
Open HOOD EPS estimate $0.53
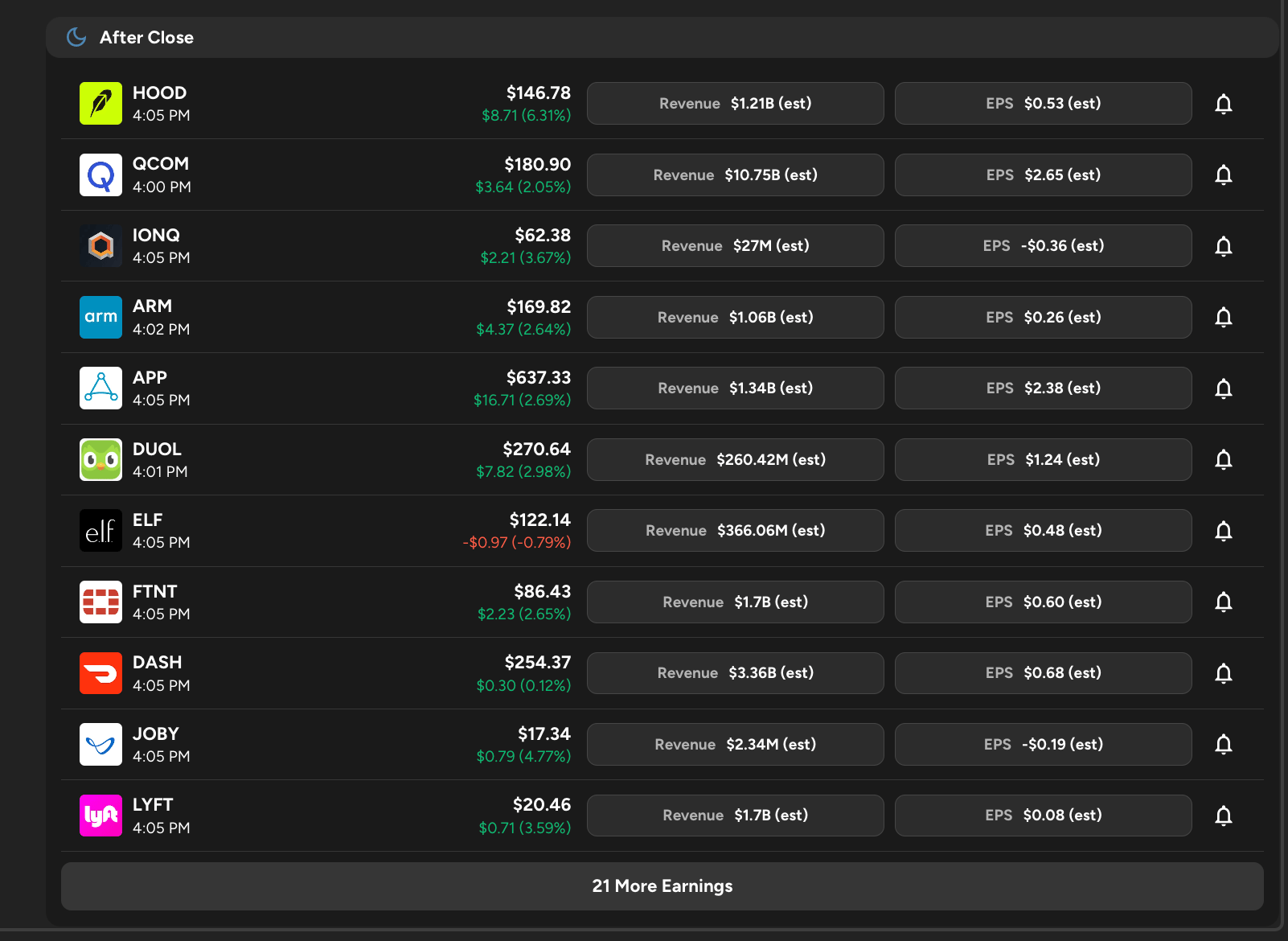tap(1044, 104)
